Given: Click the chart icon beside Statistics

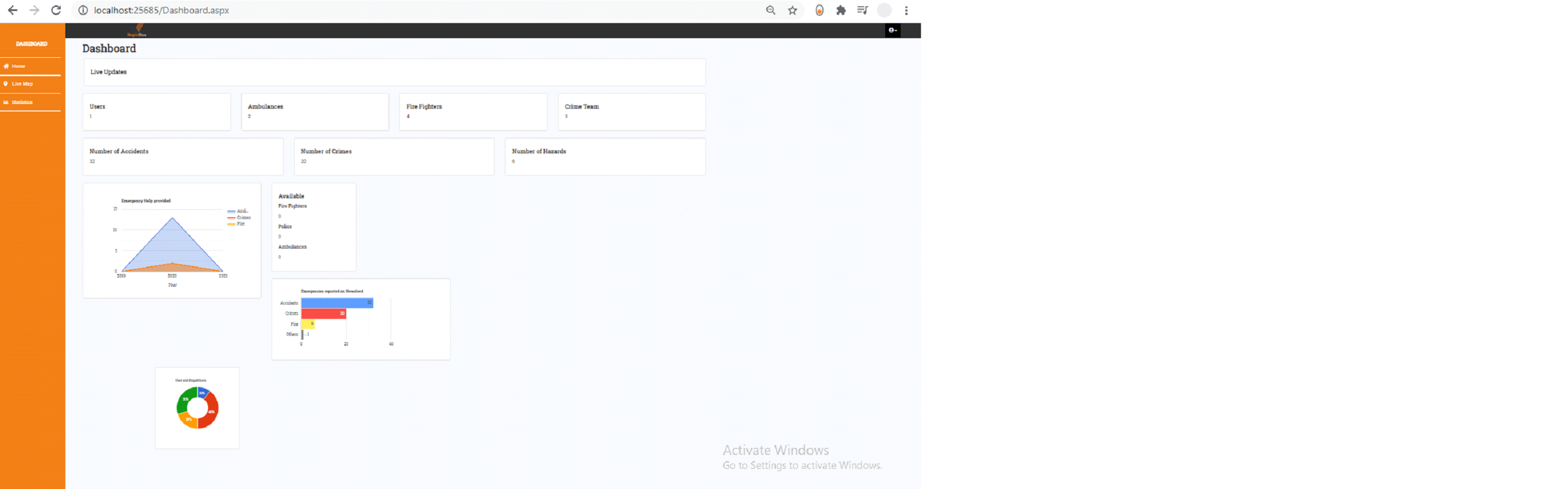Looking at the screenshot, I should coord(6,102).
